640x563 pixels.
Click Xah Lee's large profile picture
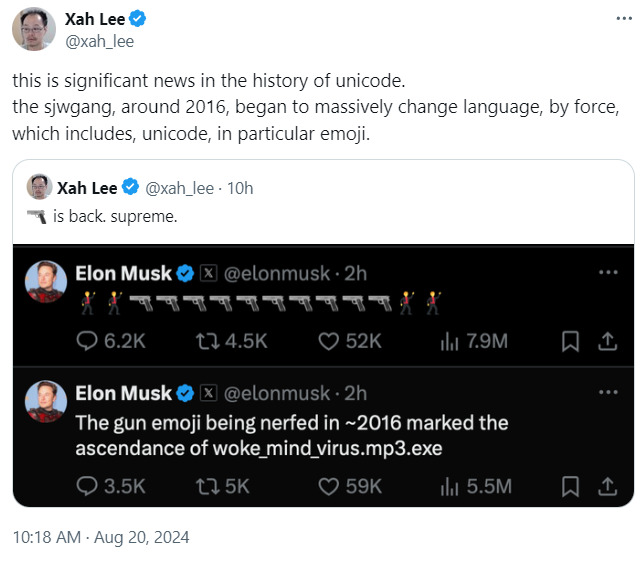34,29
